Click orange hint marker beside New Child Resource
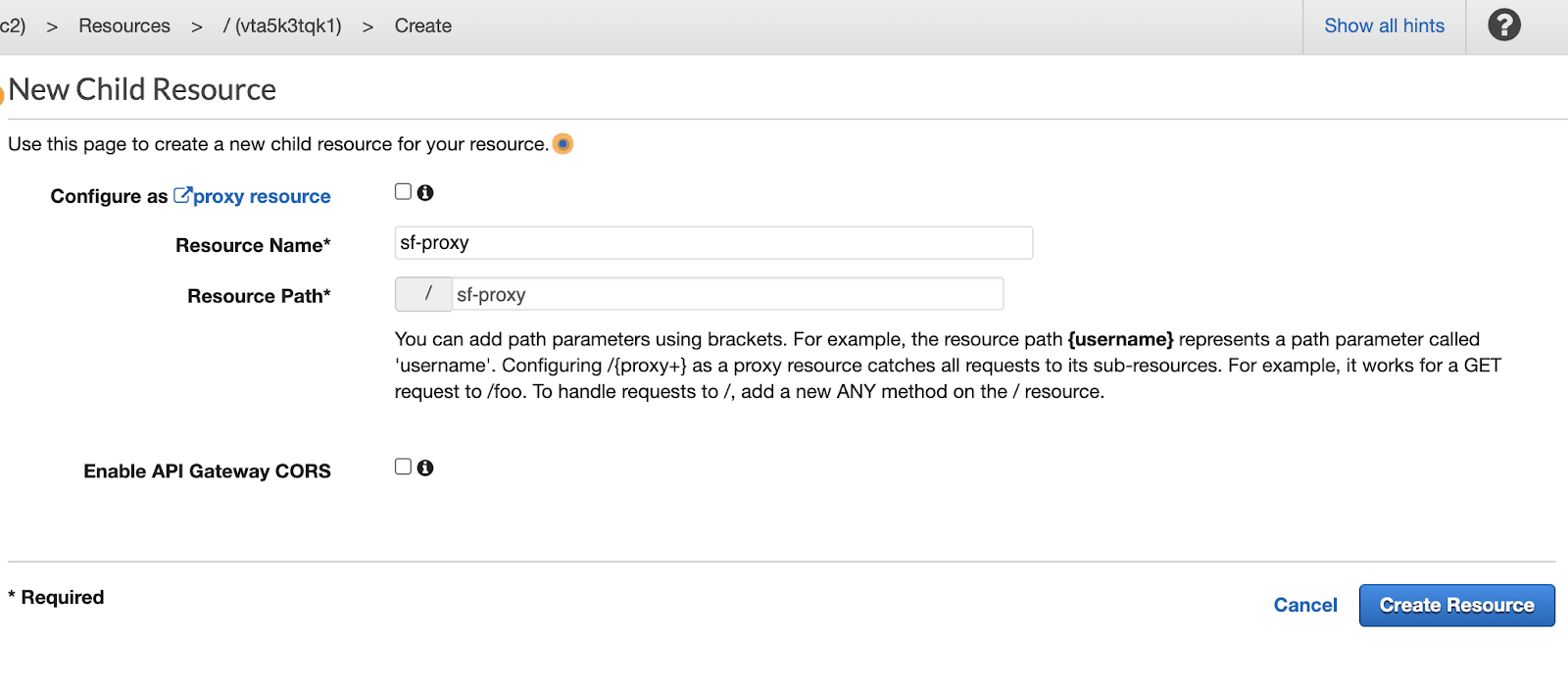 [x=2, y=95]
